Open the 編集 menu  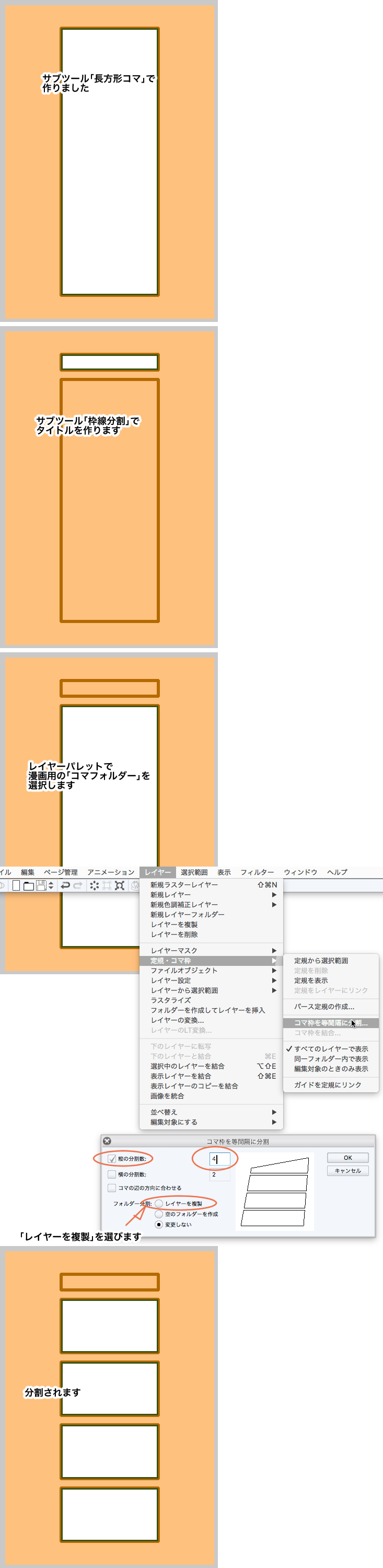(x=27, y=872)
